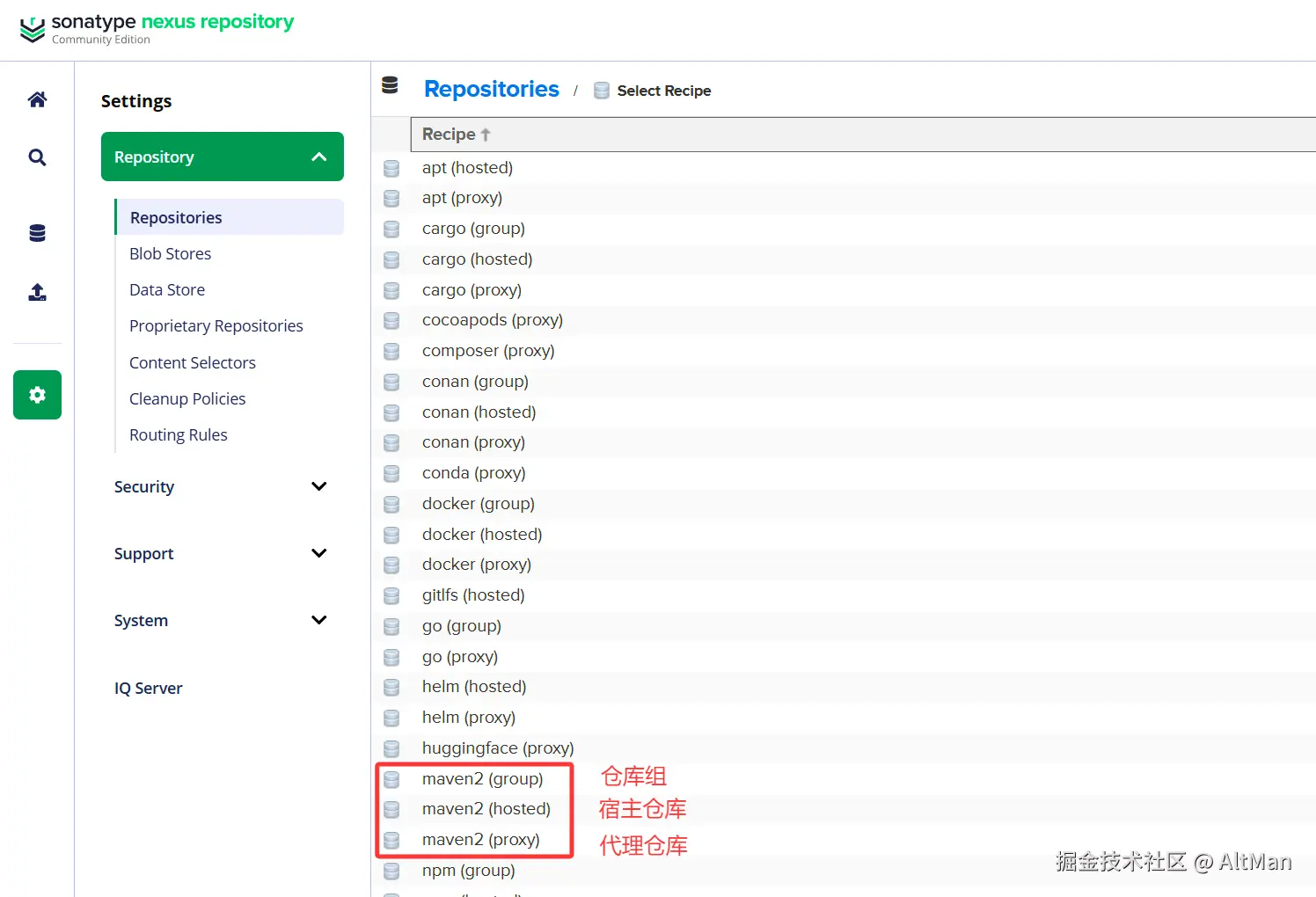Screen dimensions: 1316x897
Task: Click the icon beside huggingface (proxy)
Action: 391,748
